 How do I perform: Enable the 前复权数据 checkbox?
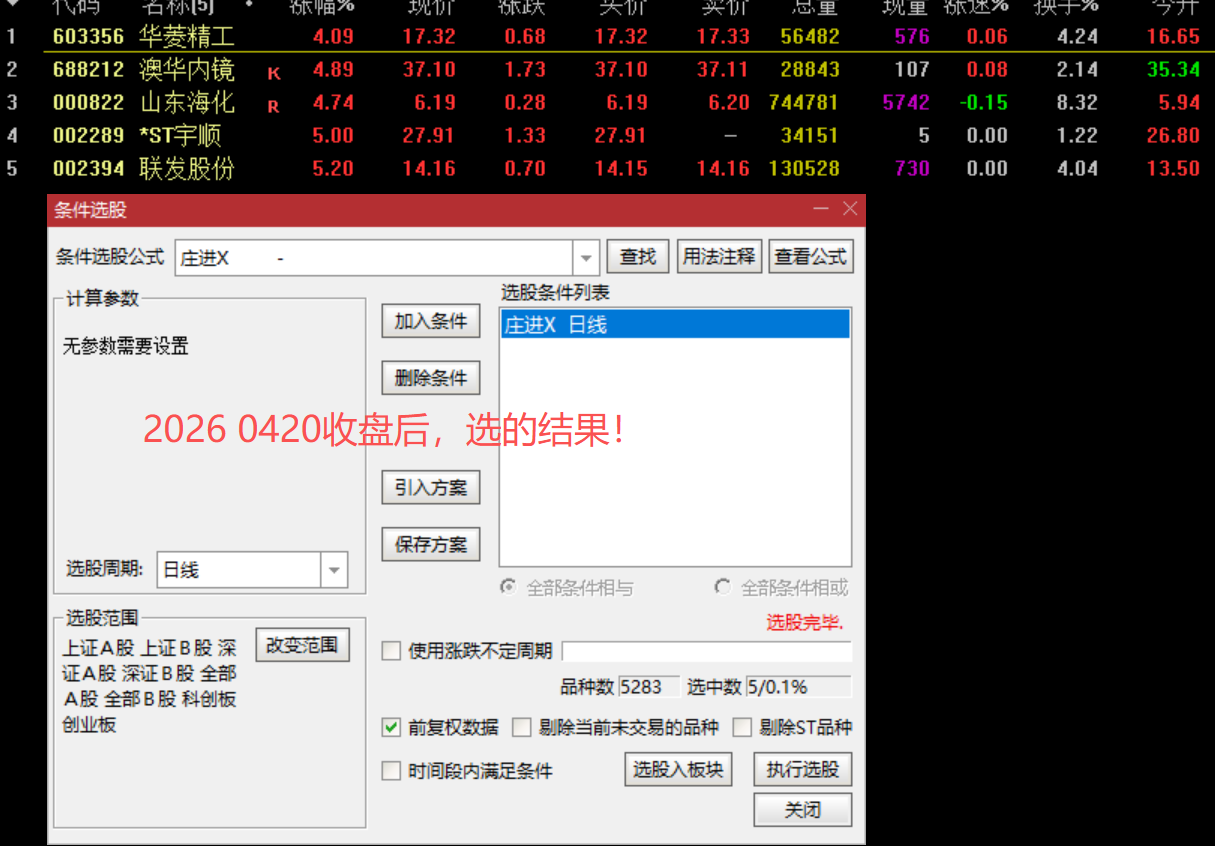pos(391,728)
